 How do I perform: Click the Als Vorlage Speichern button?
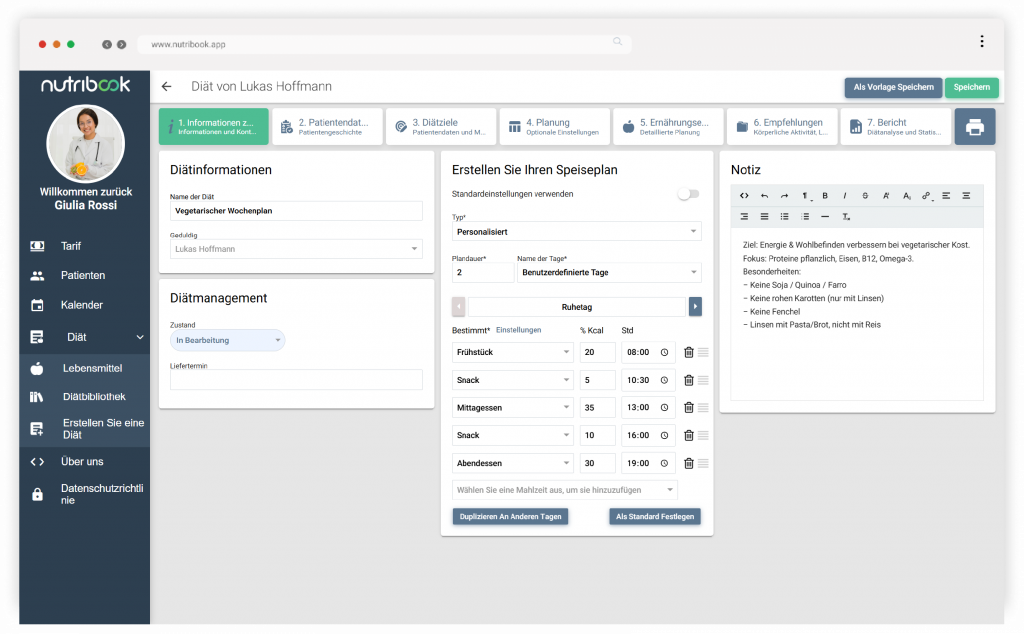[x=892, y=87]
